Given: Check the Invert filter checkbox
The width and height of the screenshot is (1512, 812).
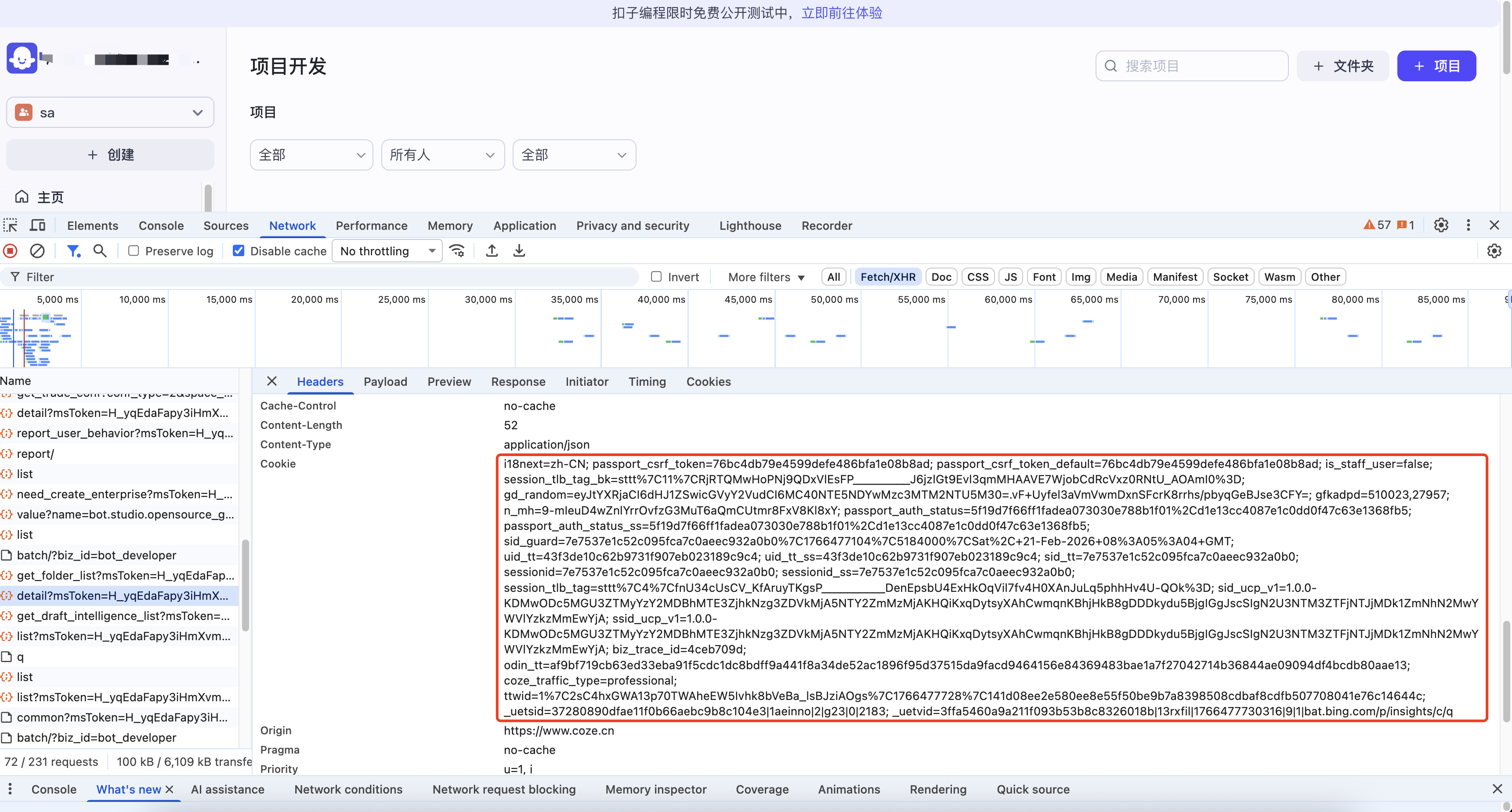Looking at the screenshot, I should click(x=656, y=276).
